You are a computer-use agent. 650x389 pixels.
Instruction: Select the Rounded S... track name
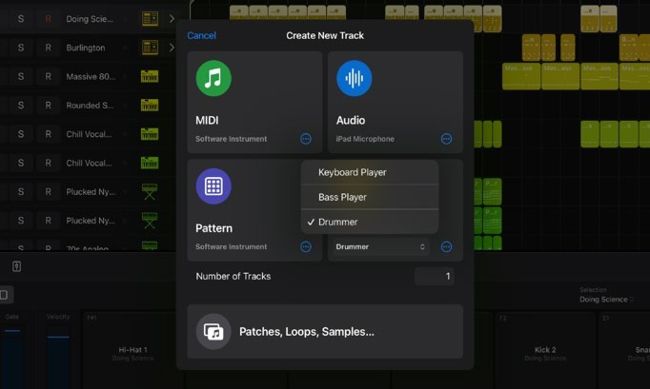(90, 105)
